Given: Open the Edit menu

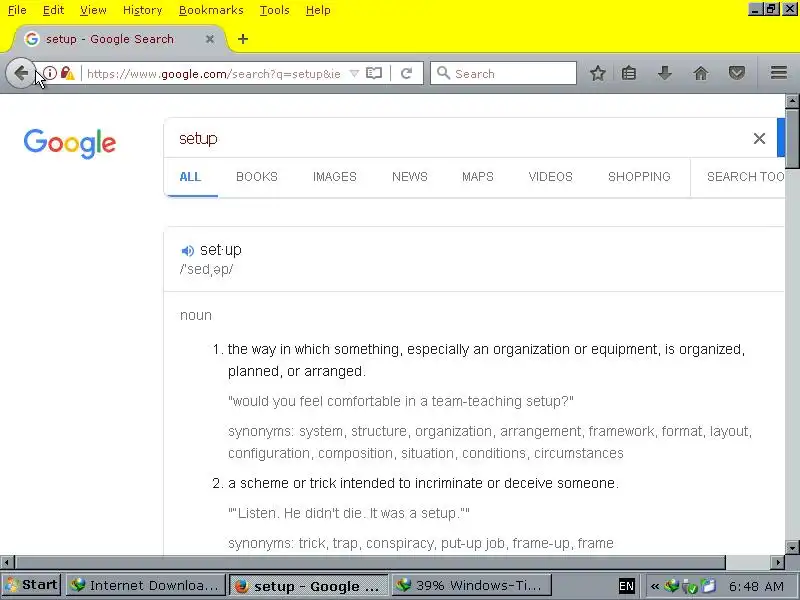Looking at the screenshot, I should pos(53,10).
